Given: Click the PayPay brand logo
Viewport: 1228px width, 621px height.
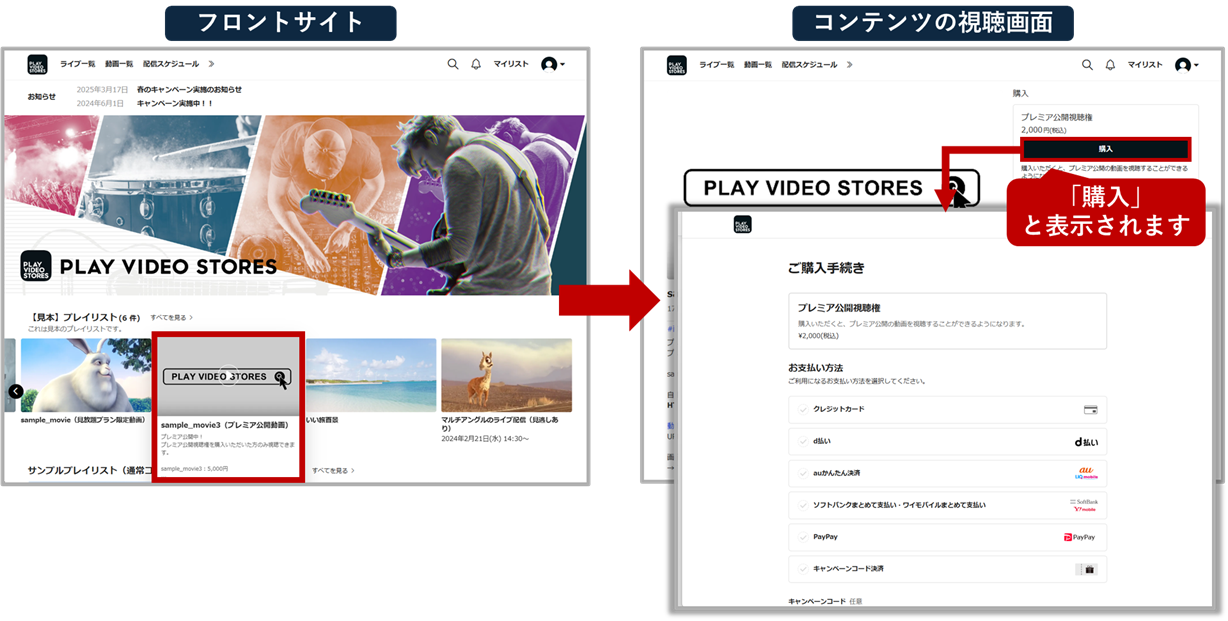Looking at the screenshot, I should 1080,537.
